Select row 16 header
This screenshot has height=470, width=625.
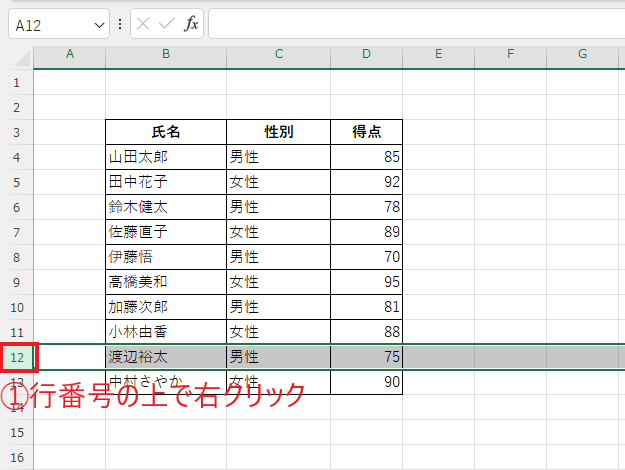(17, 457)
